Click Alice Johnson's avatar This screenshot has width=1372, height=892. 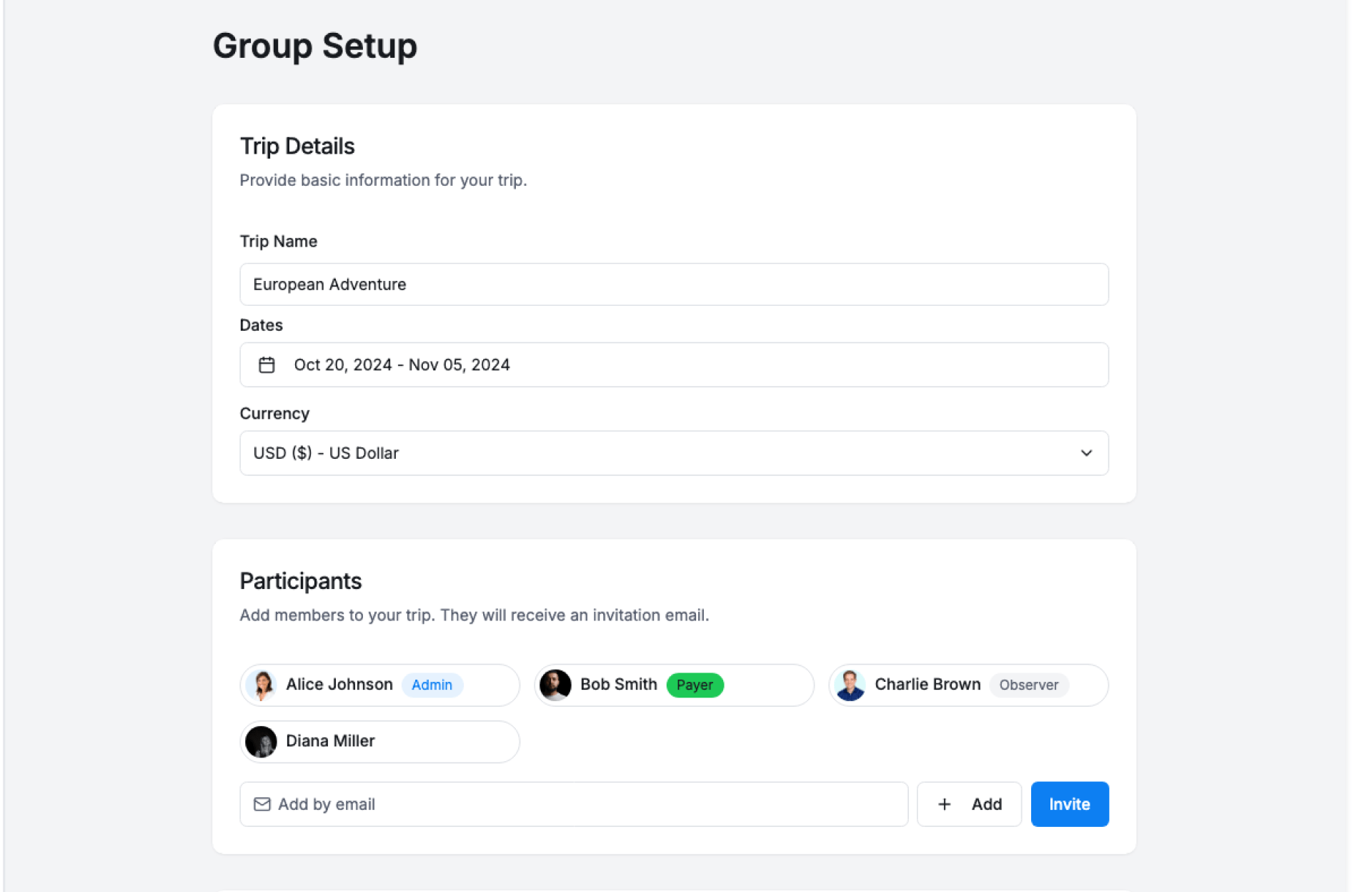(262, 685)
